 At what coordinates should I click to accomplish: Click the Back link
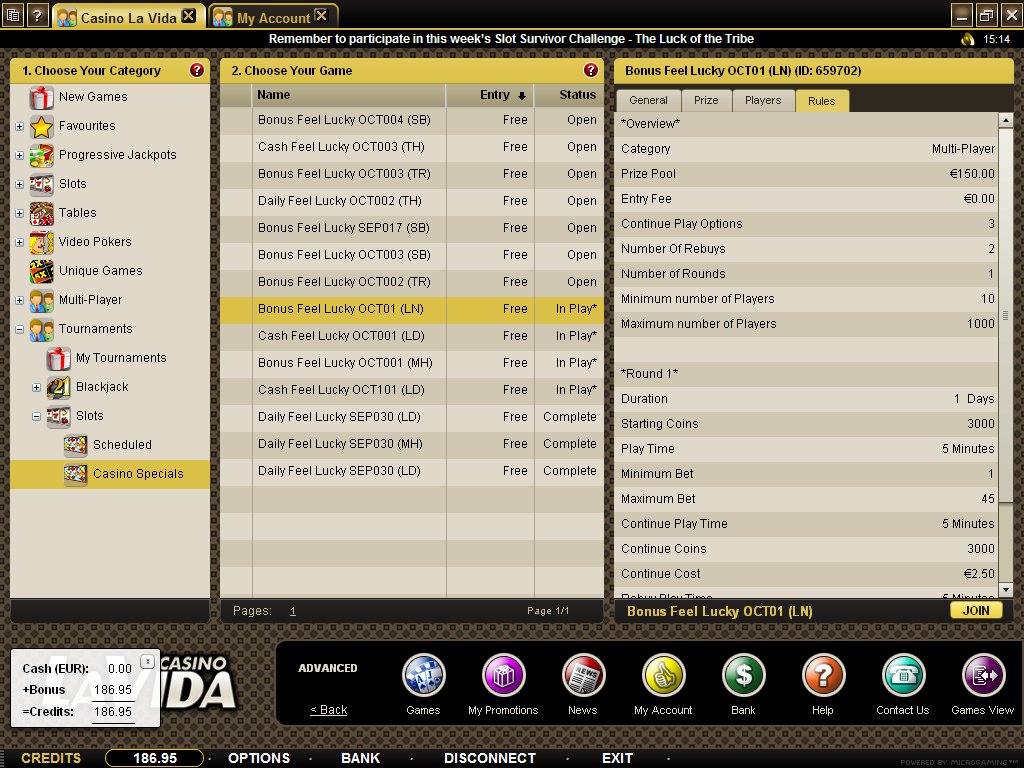(x=328, y=710)
